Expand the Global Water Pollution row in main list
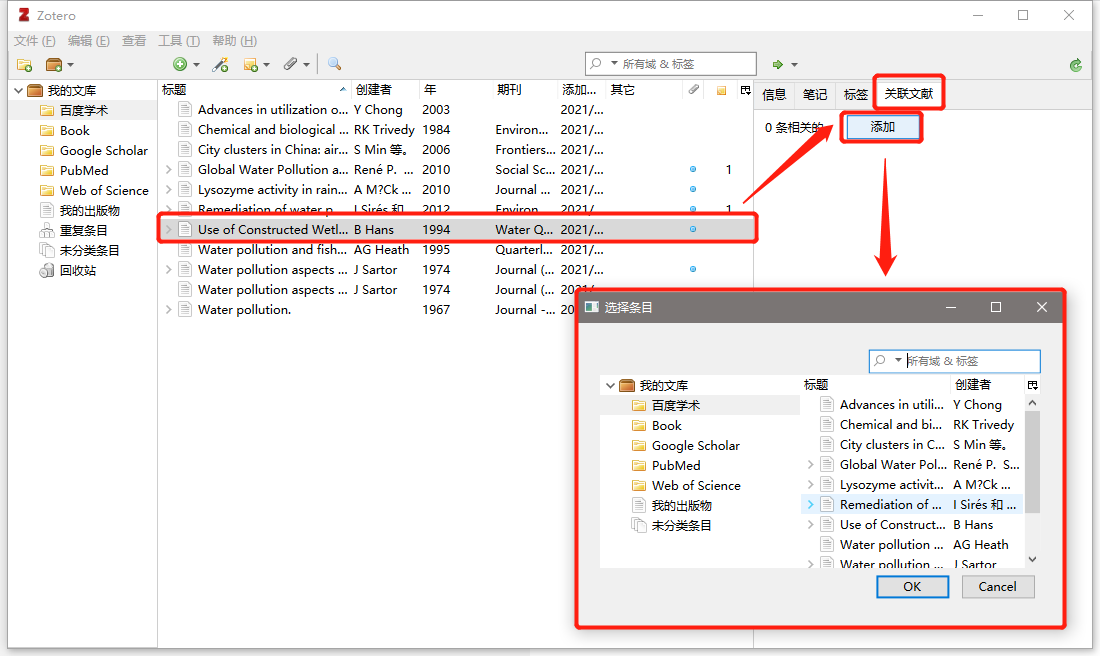1100x656 pixels. coord(168,170)
